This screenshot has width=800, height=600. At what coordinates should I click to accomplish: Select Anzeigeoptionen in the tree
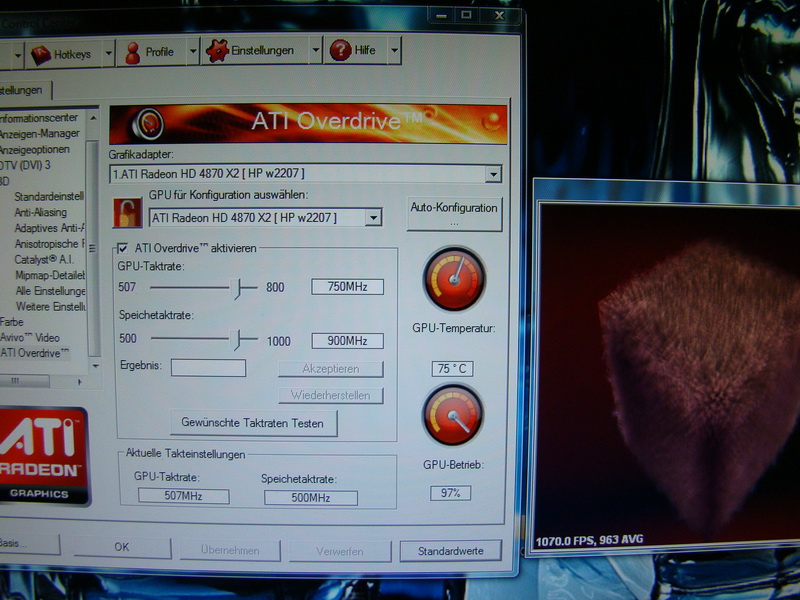[35, 149]
